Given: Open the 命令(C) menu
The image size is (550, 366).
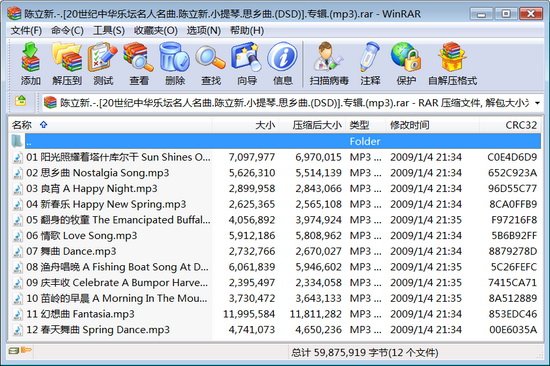Looking at the screenshot, I should point(67,31).
